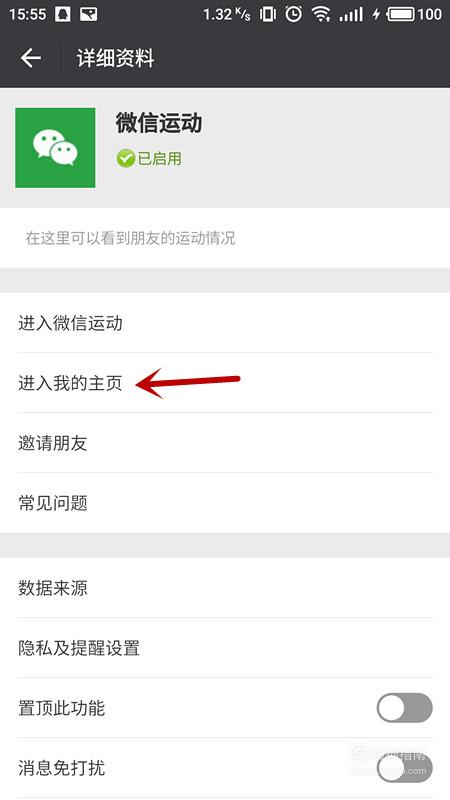Open 进入微信运动
The height and width of the screenshot is (800, 450).
[225, 323]
